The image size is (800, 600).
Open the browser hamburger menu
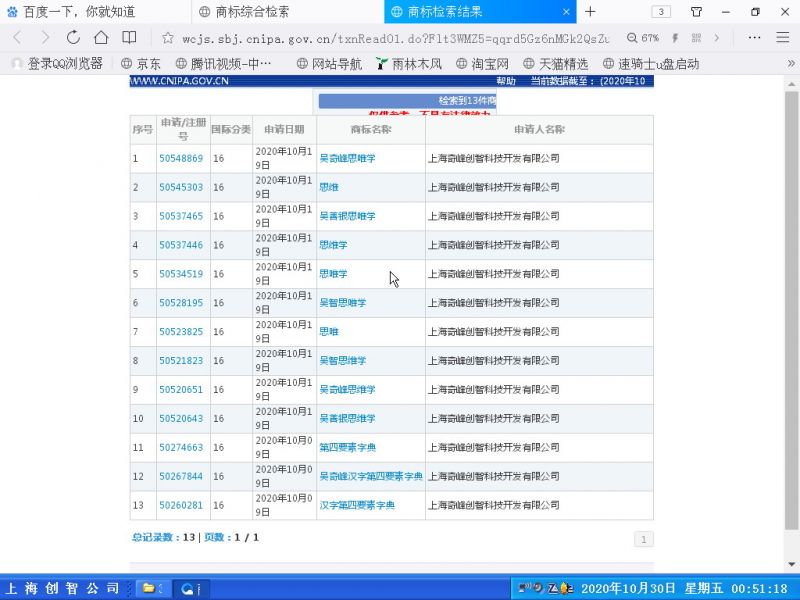(782, 37)
